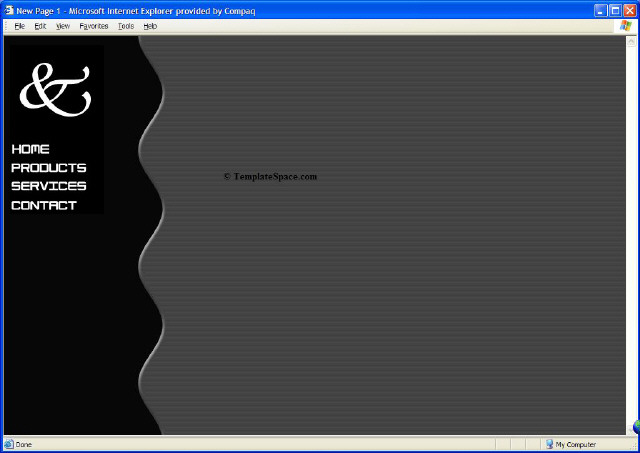Click the My Computer zone icon in status bar

pyautogui.click(x=549, y=444)
